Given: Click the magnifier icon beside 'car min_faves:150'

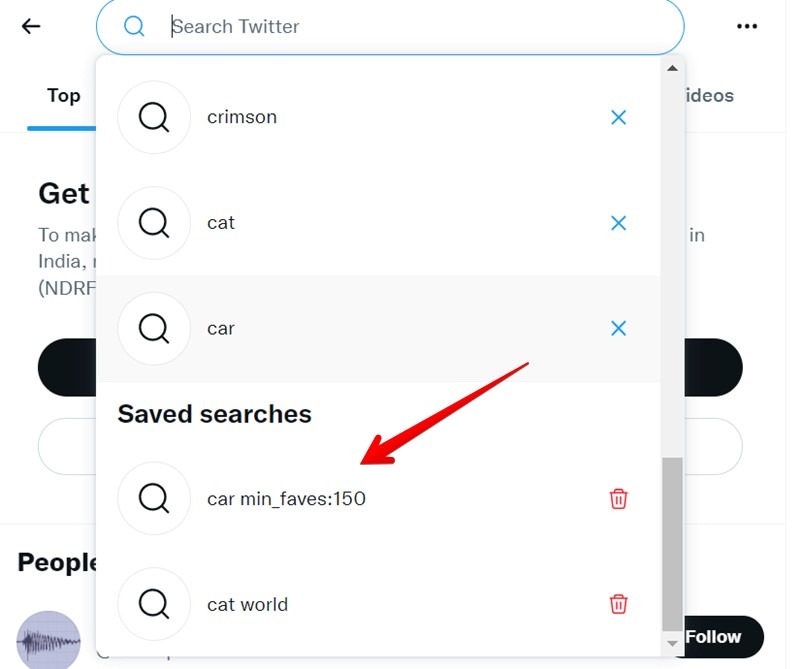Looking at the screenshot, I should [x=154, y=498].
